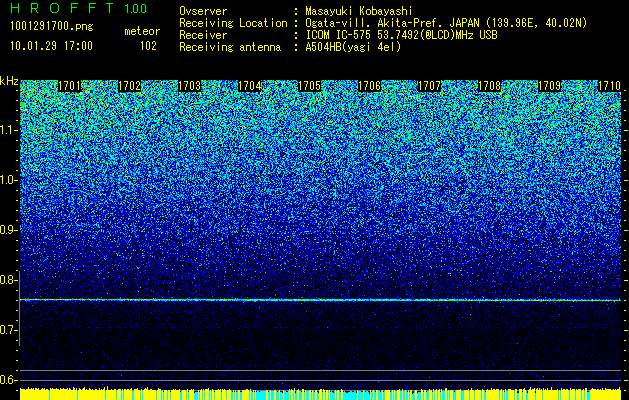
Task: Click the observer name Masayuki Kobayashi
Action: point(359,11)
